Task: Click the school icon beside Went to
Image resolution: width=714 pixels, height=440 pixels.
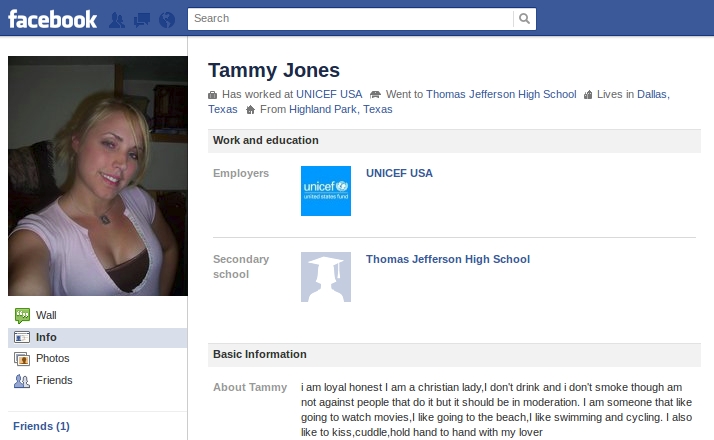Action: (375, 95)
